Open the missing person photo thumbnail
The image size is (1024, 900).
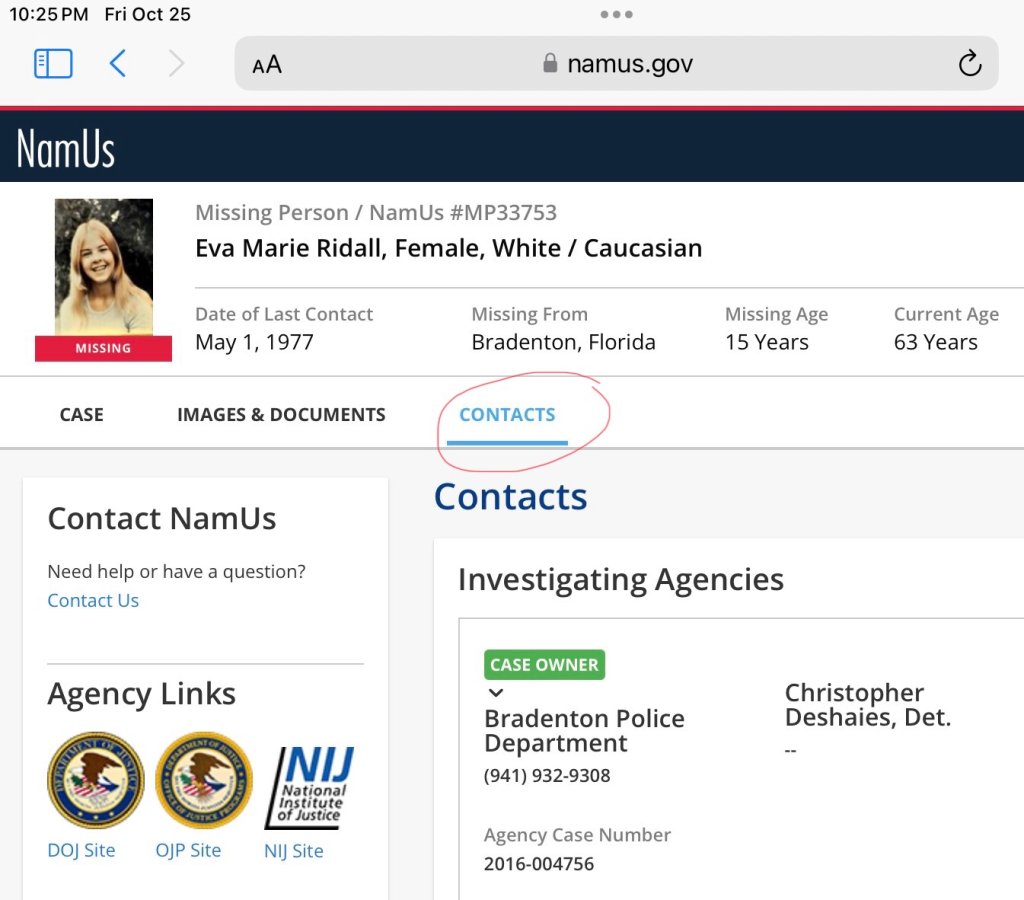104,268
